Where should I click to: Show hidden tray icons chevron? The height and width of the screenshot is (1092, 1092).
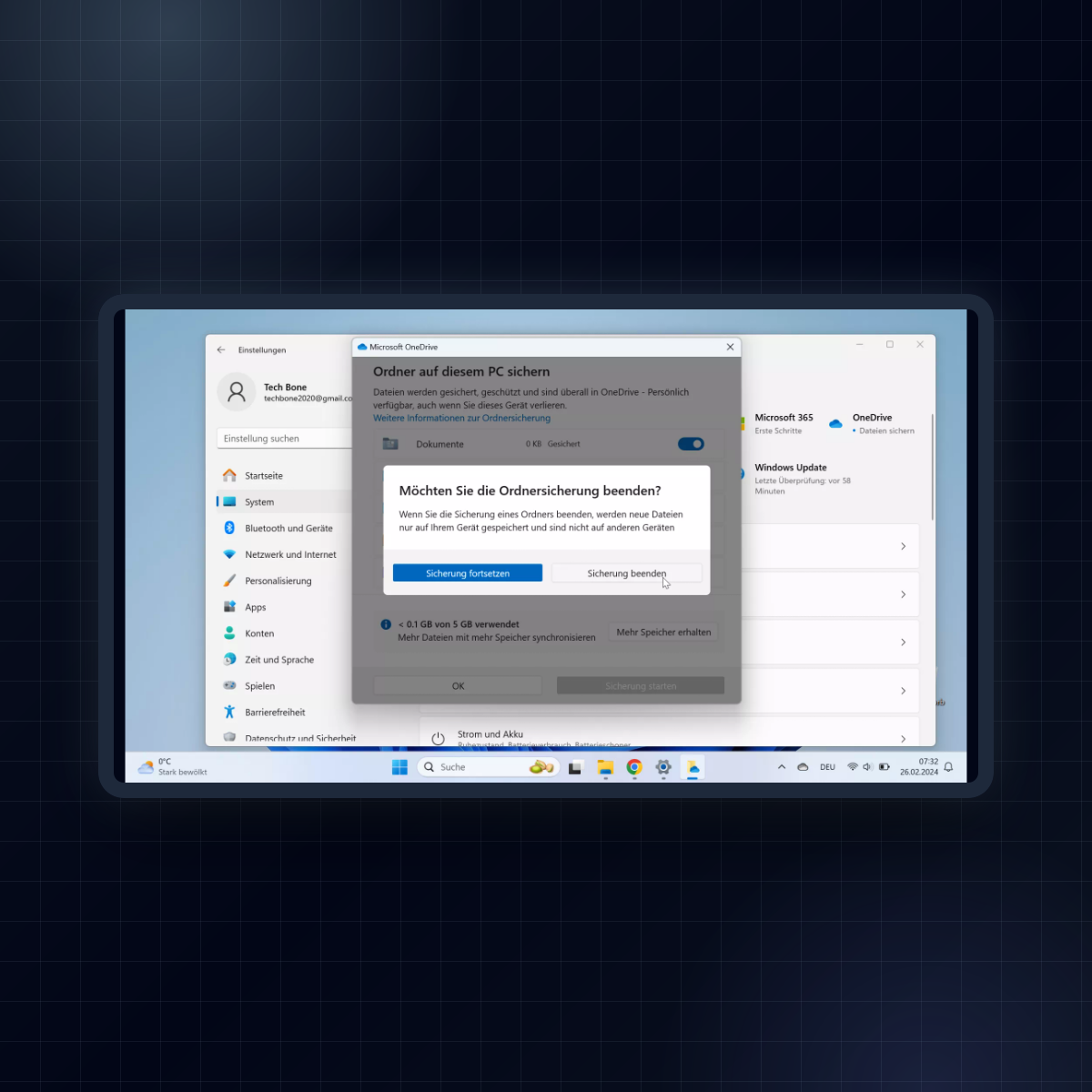781,767
